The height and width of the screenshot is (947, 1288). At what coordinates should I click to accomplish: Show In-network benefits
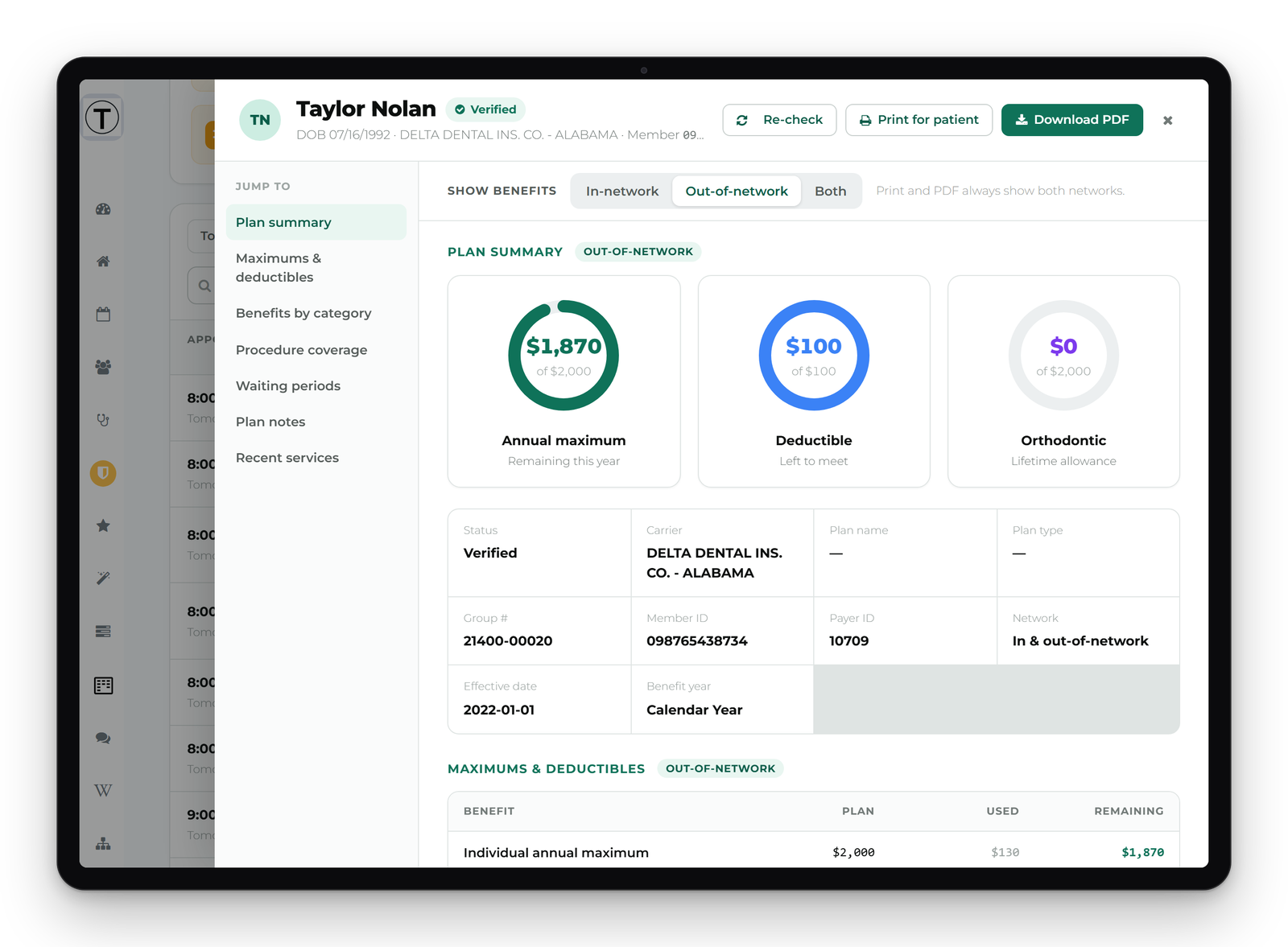click(622, 191)
